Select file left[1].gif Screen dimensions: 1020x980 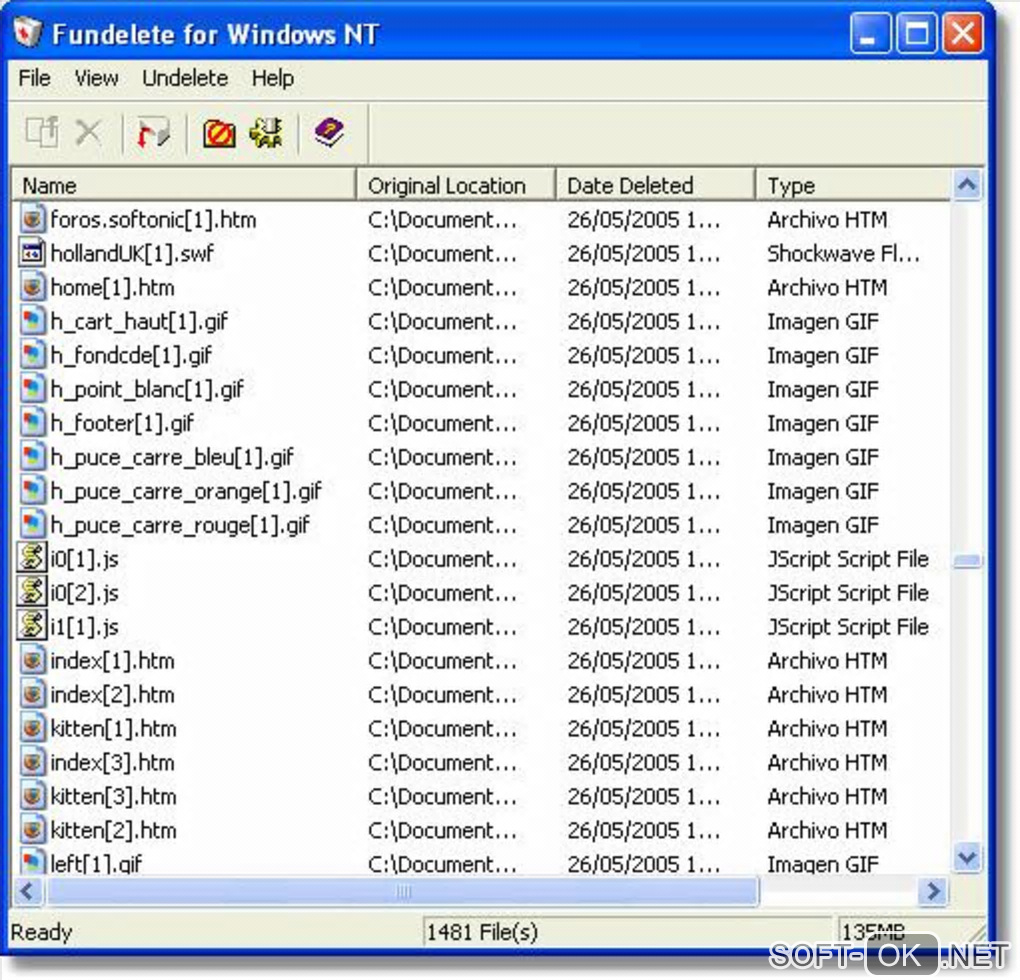(x=96, y=863)
